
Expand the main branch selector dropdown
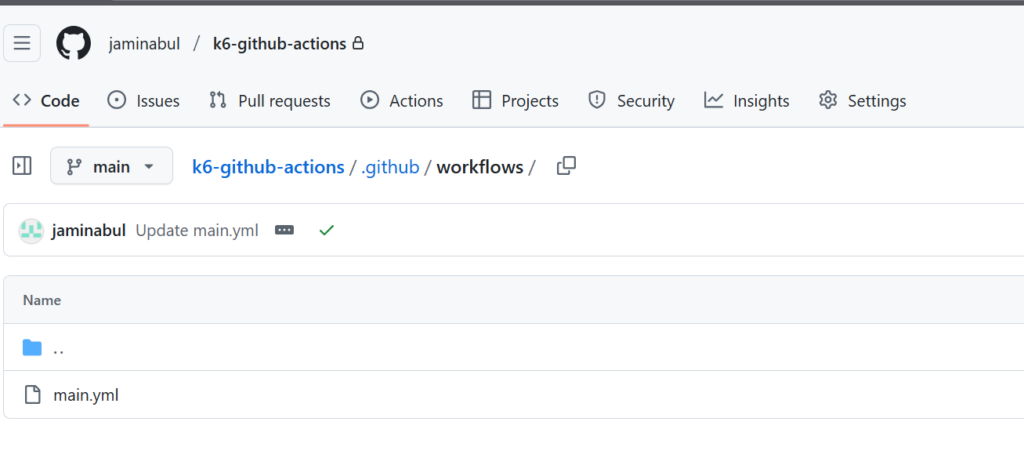coord(111,167)
